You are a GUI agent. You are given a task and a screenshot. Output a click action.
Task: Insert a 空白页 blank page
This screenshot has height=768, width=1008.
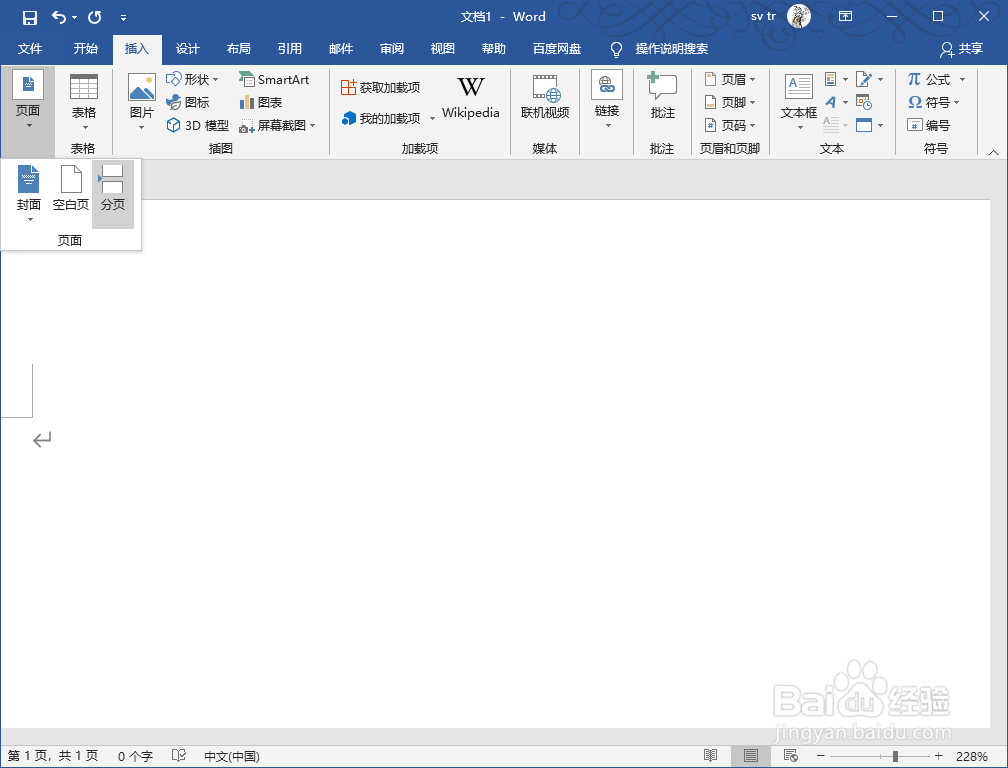coord(71,188)
